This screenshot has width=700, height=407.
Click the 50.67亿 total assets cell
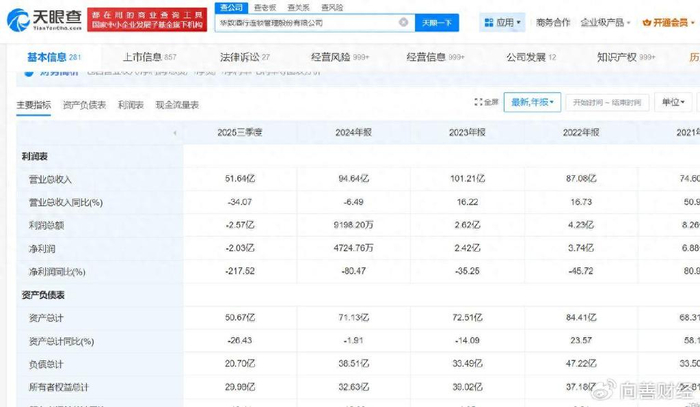240,317
